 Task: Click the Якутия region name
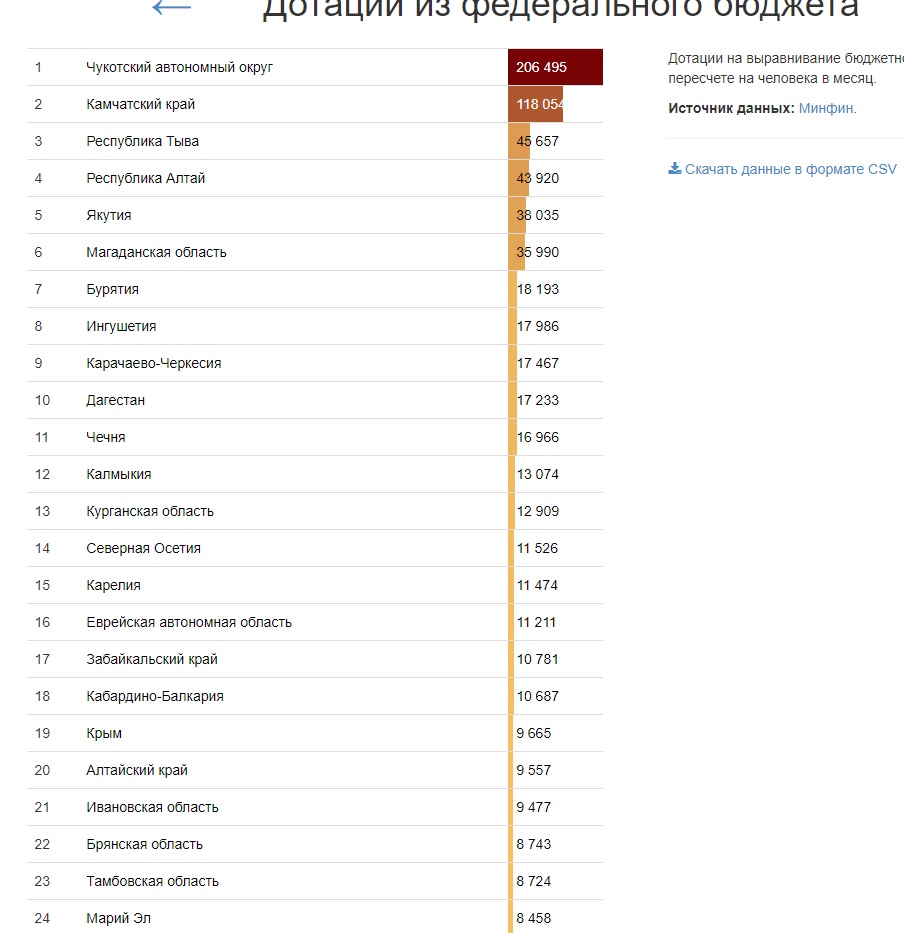tap(109, 215)
